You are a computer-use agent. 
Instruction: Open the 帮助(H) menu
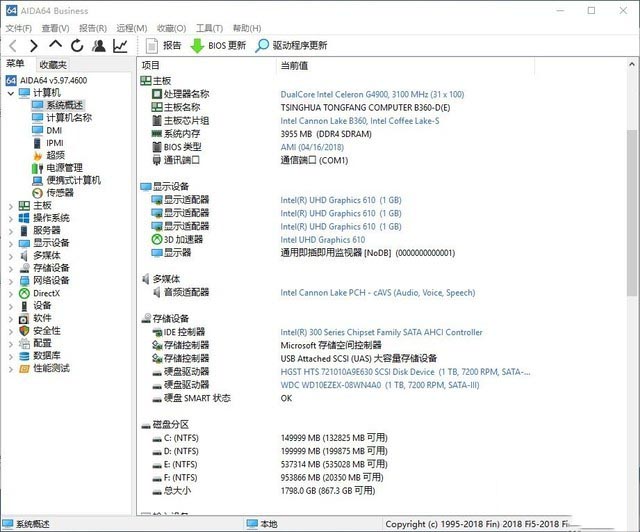[247, 28]
